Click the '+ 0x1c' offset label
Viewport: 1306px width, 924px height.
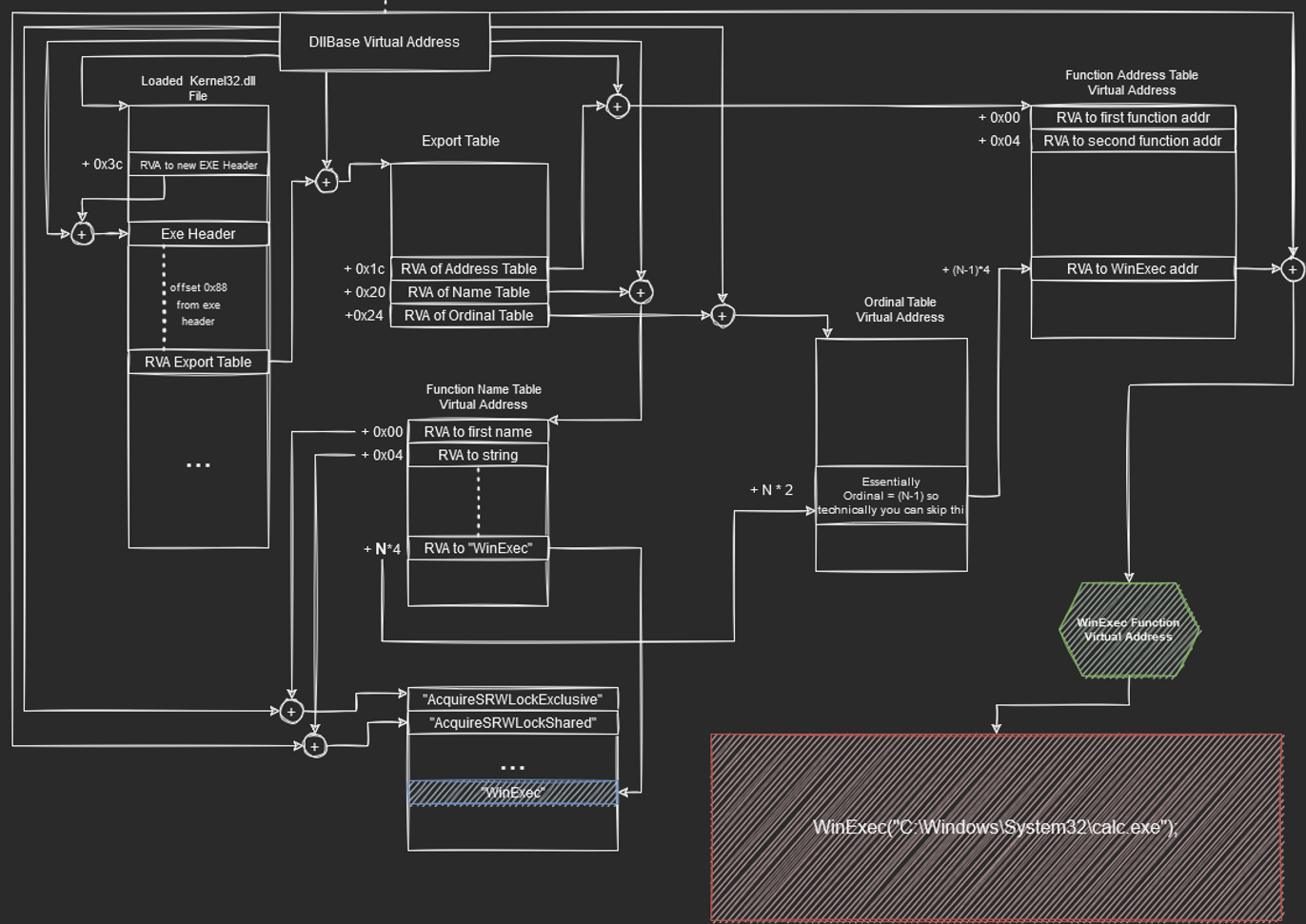click(365, 269)
